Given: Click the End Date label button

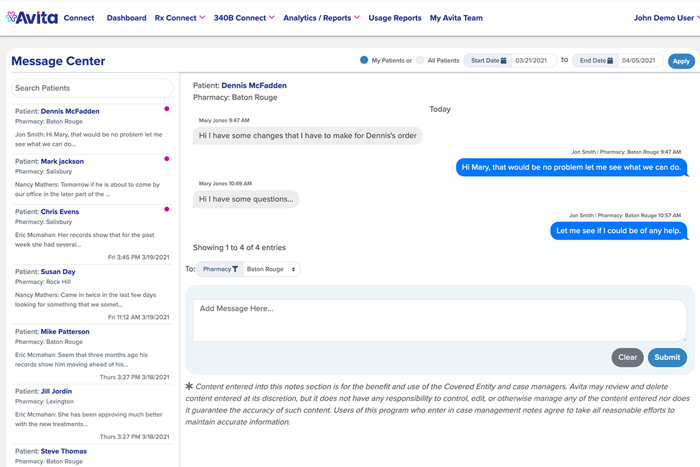Looking at the screenshot, I should pyautogui.click(x=596, y=60).
